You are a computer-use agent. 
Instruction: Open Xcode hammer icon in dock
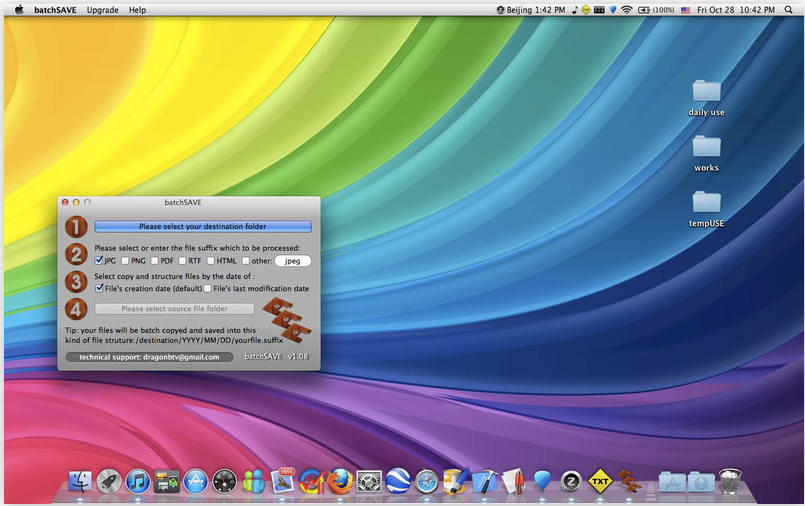click(x=485, y=482)
